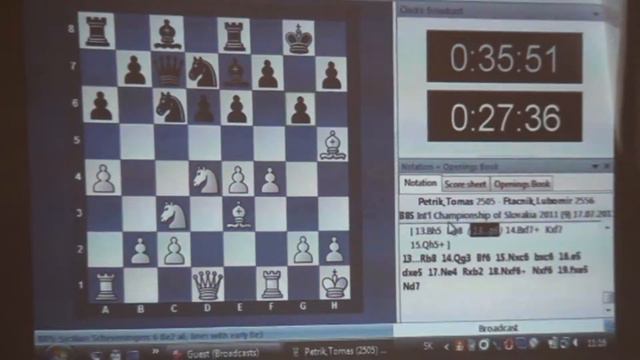This screenshot has width=640, height=360.
Task: Jump to move 13...Rb8 in notation
Action: (x=420, y=258)
